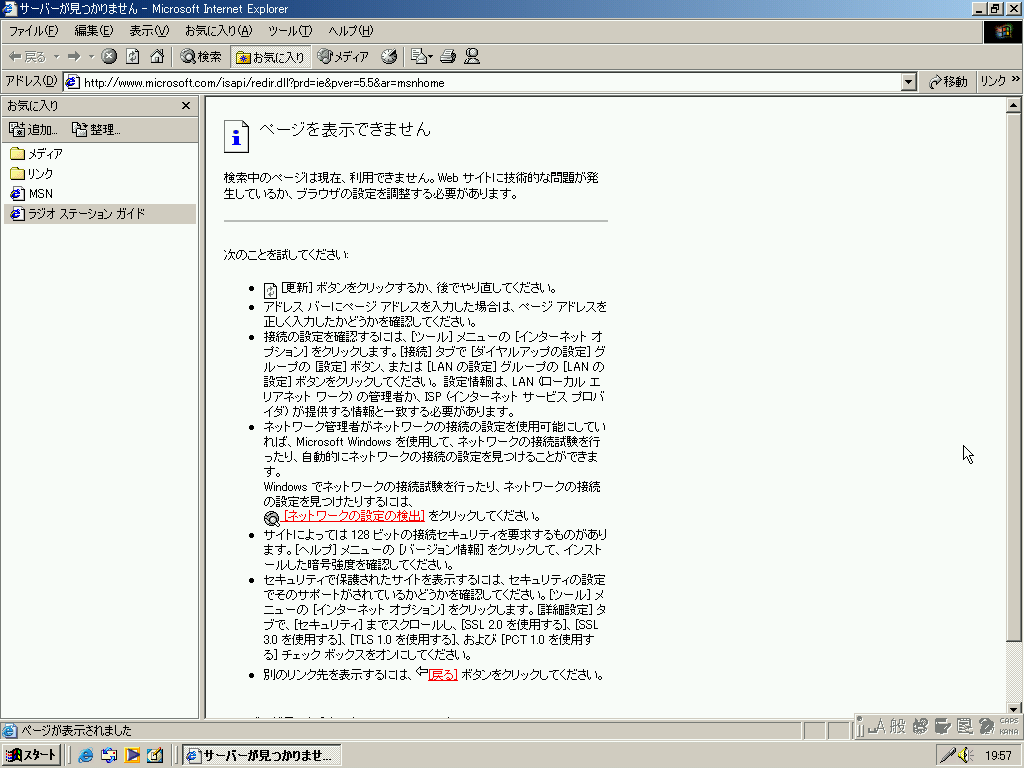Image resolution: width=1024 pixels, height=768 pixels.
Task: Open the お気に入り(A) menu
Action: click(x=217, y=31)
